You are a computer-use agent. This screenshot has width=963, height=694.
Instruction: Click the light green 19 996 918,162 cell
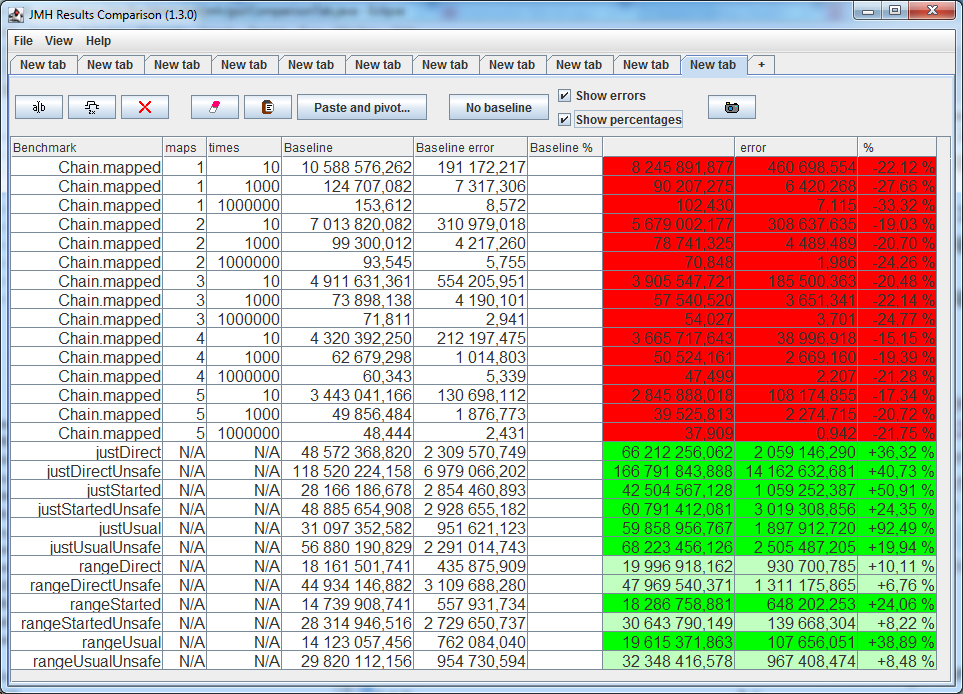(x=668, y=566)
